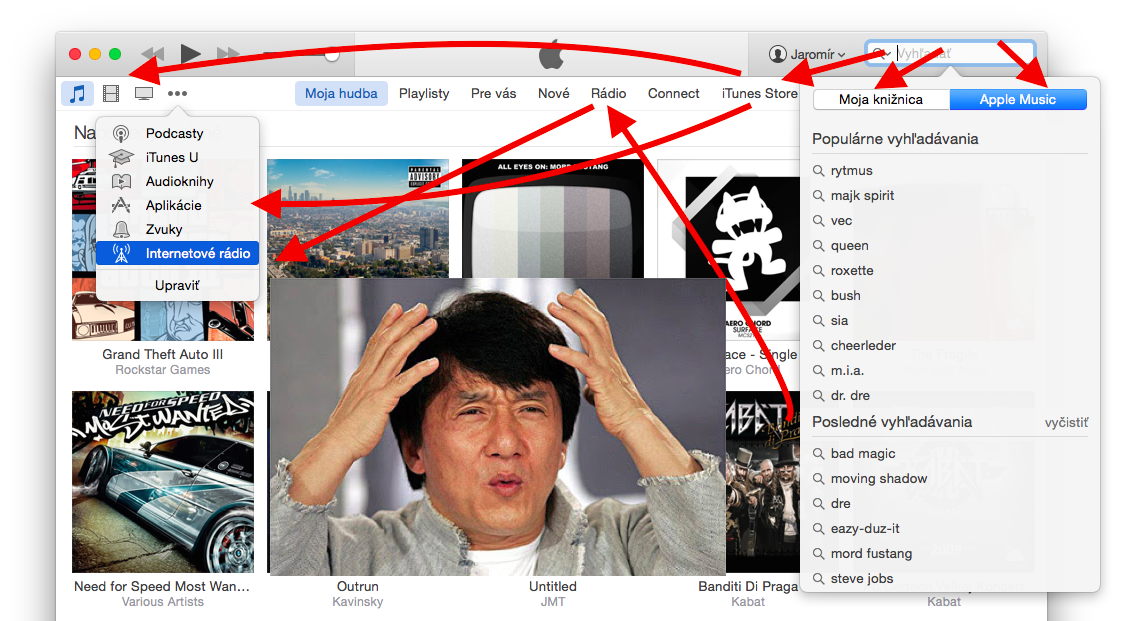Click the Outrun album title
This screenshot has height=621, width=1133.
358,586
